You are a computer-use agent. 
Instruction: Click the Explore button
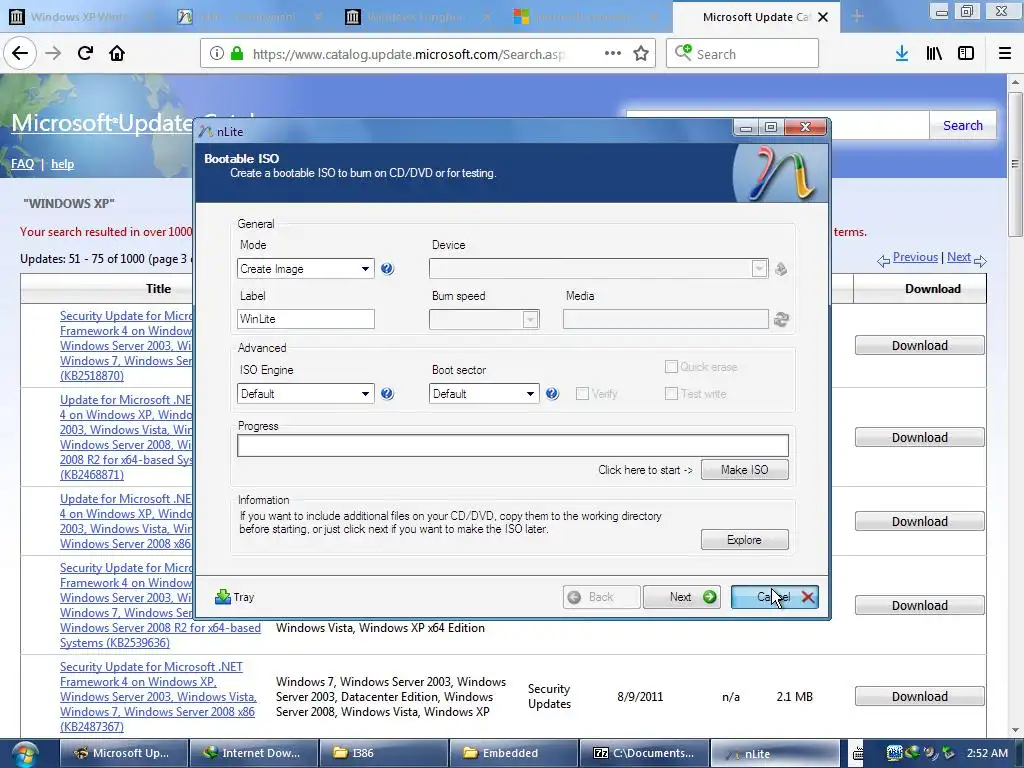tap(744, 540)
